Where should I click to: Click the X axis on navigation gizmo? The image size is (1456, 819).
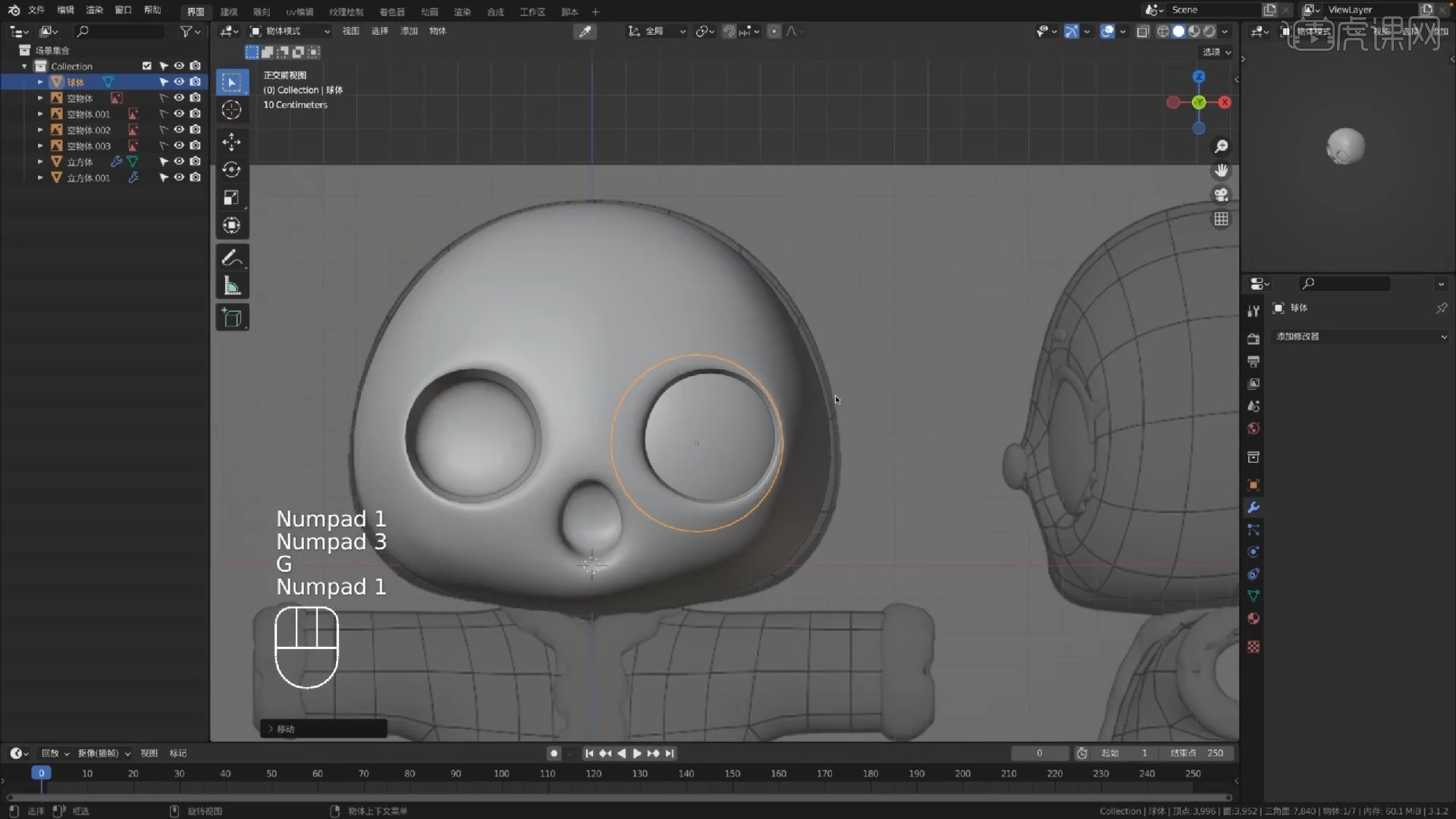[x=1225, y=102]
